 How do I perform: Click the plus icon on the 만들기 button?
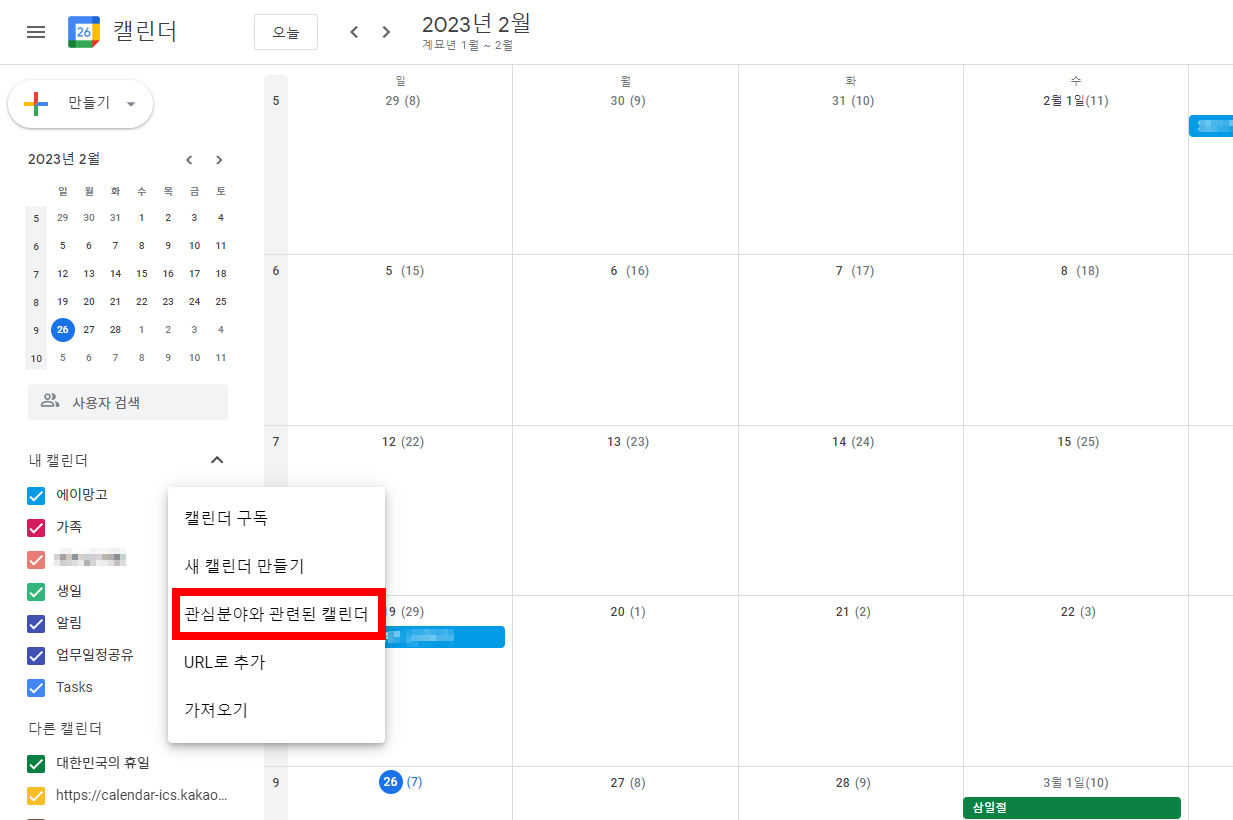(38, 103)
